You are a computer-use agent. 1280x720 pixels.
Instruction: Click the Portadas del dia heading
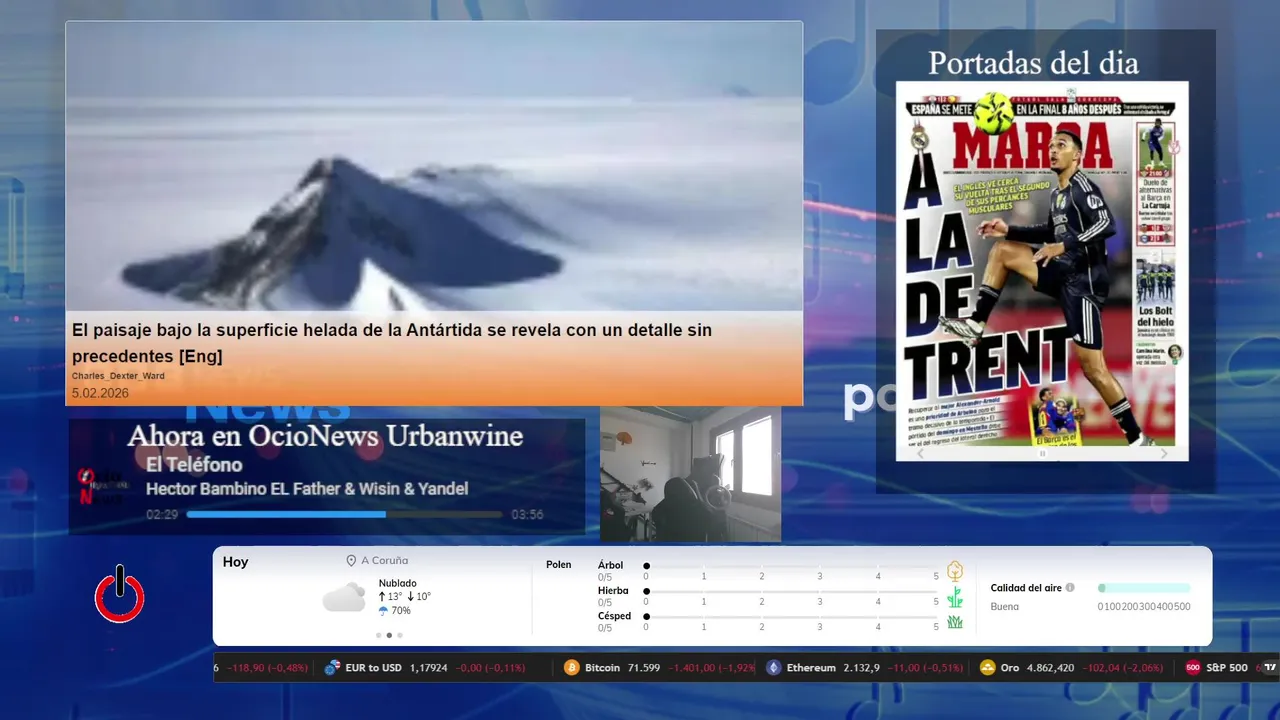[1033, 63]
